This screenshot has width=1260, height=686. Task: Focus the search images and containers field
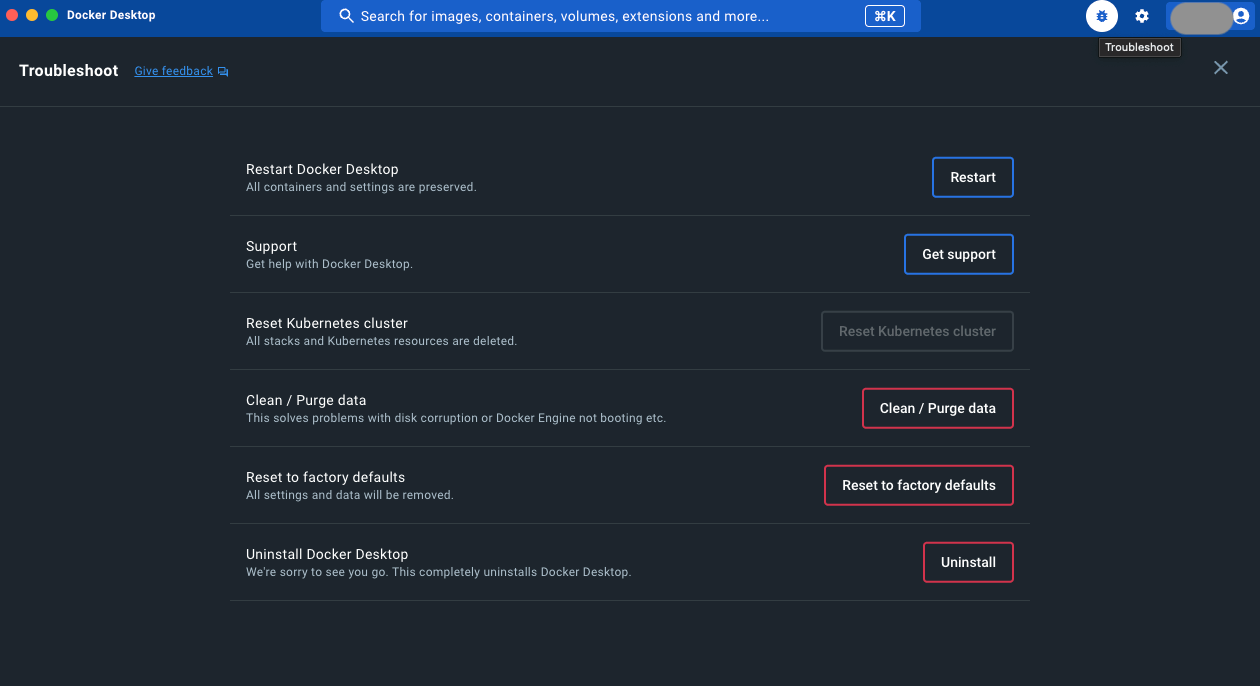[x=621, y=16]
